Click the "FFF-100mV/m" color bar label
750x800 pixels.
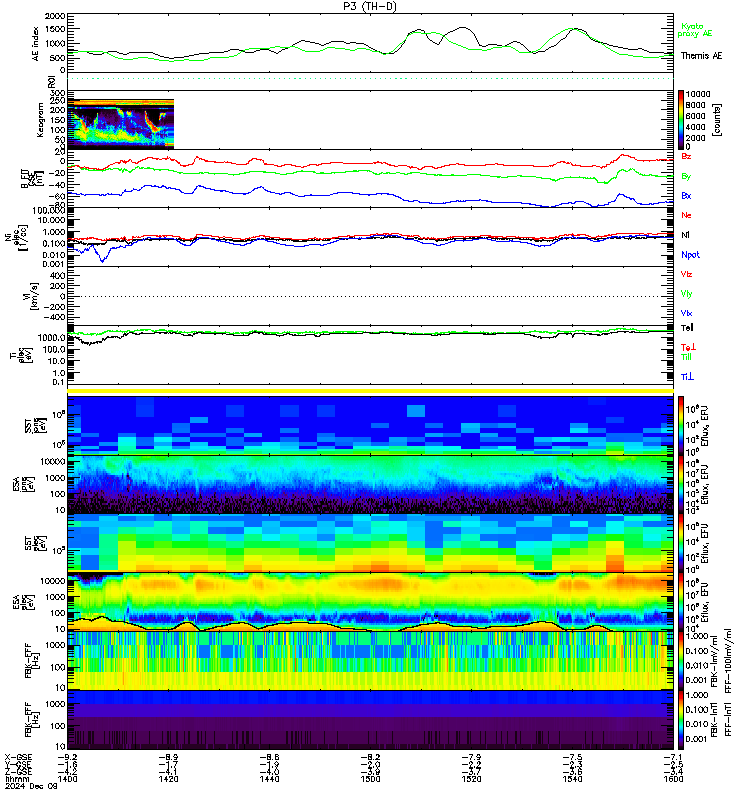[x=728, y=660]
